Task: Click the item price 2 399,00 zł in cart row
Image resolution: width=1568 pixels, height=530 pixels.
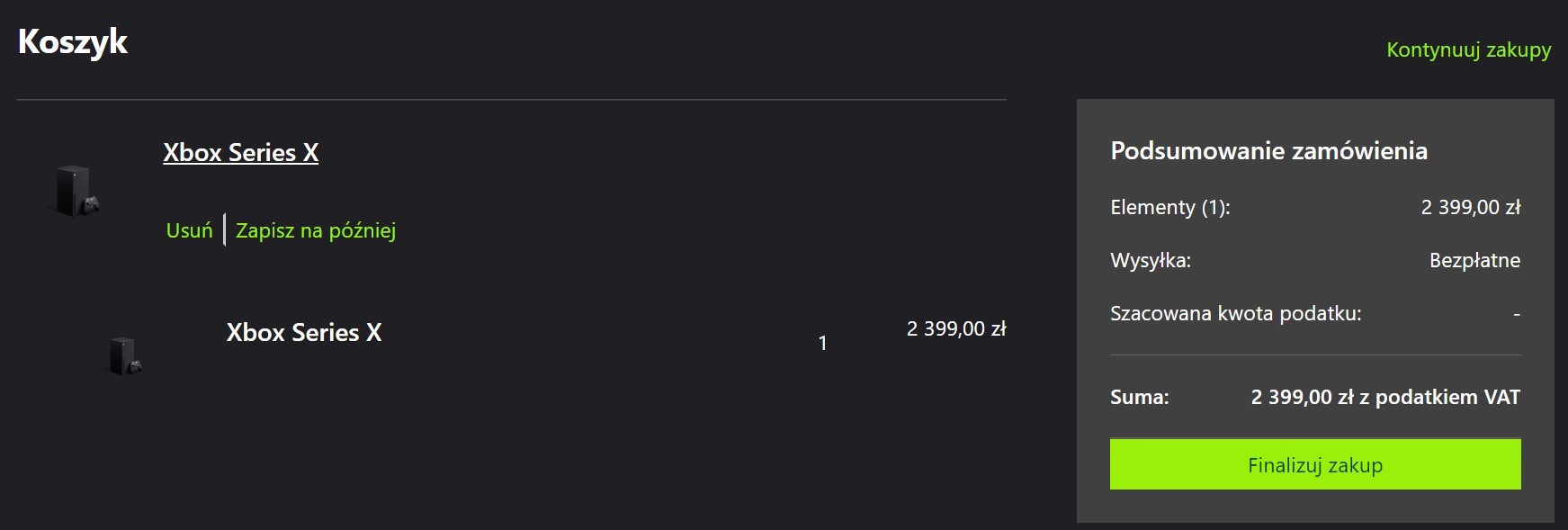Action: coord(956,328)
